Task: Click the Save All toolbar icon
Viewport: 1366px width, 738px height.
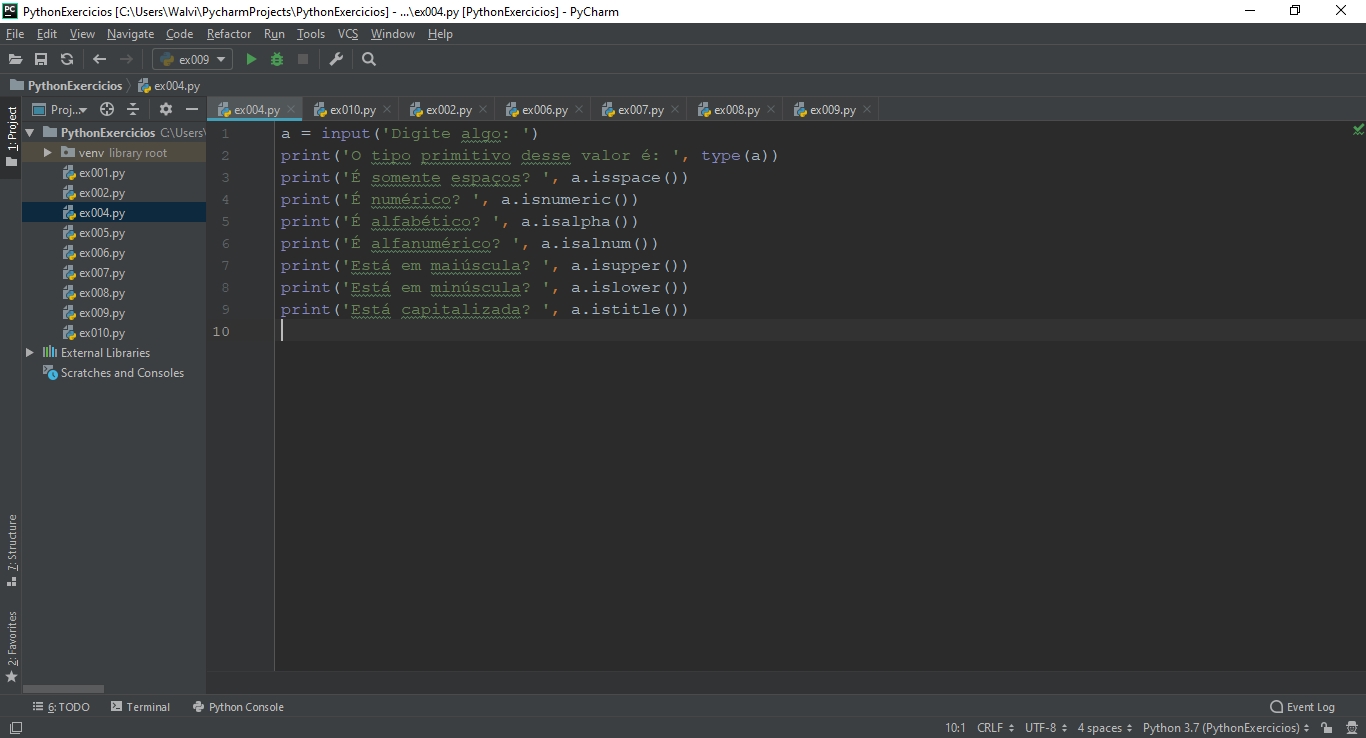Action: pos(41,59)
